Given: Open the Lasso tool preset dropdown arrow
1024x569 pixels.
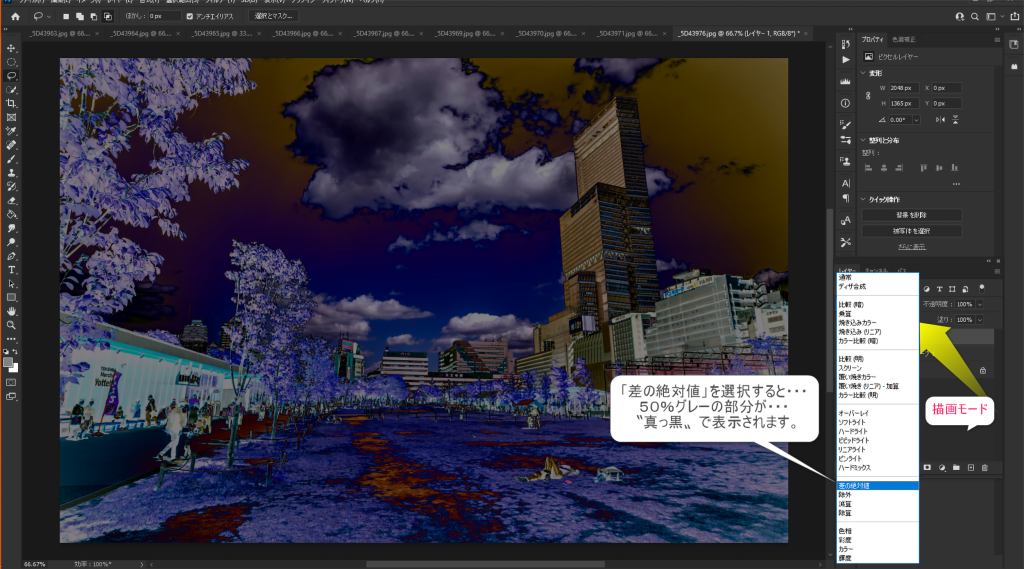Looking at the screenshot, I should pyautogui.click(x=48, y=16).
